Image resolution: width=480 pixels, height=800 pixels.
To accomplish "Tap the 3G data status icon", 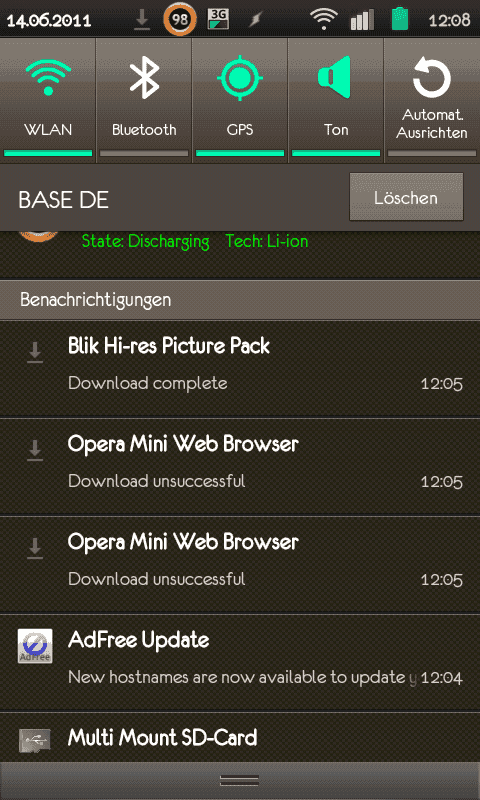I will tap(218, 20).
